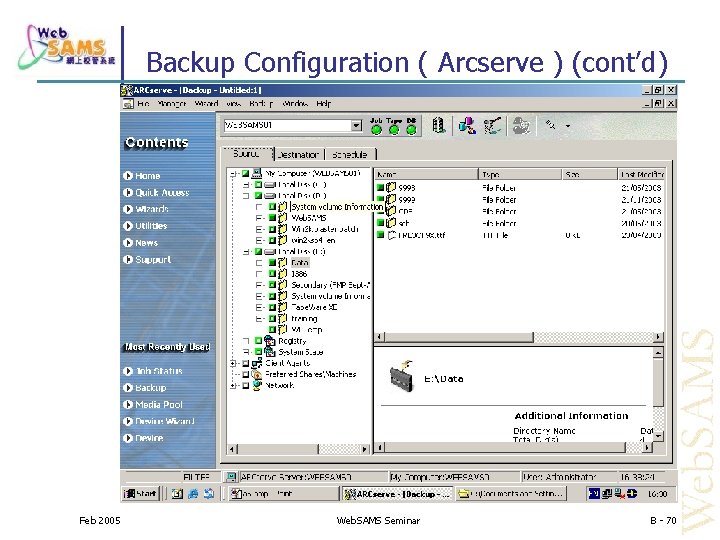Click the status bar ARCserve server icon
720x540 pixels.
tap(232, 477)
